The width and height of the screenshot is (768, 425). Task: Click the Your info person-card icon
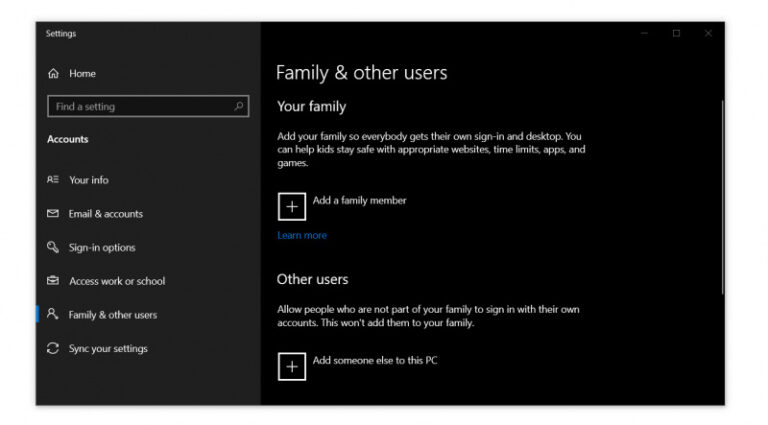pos(53,179)
